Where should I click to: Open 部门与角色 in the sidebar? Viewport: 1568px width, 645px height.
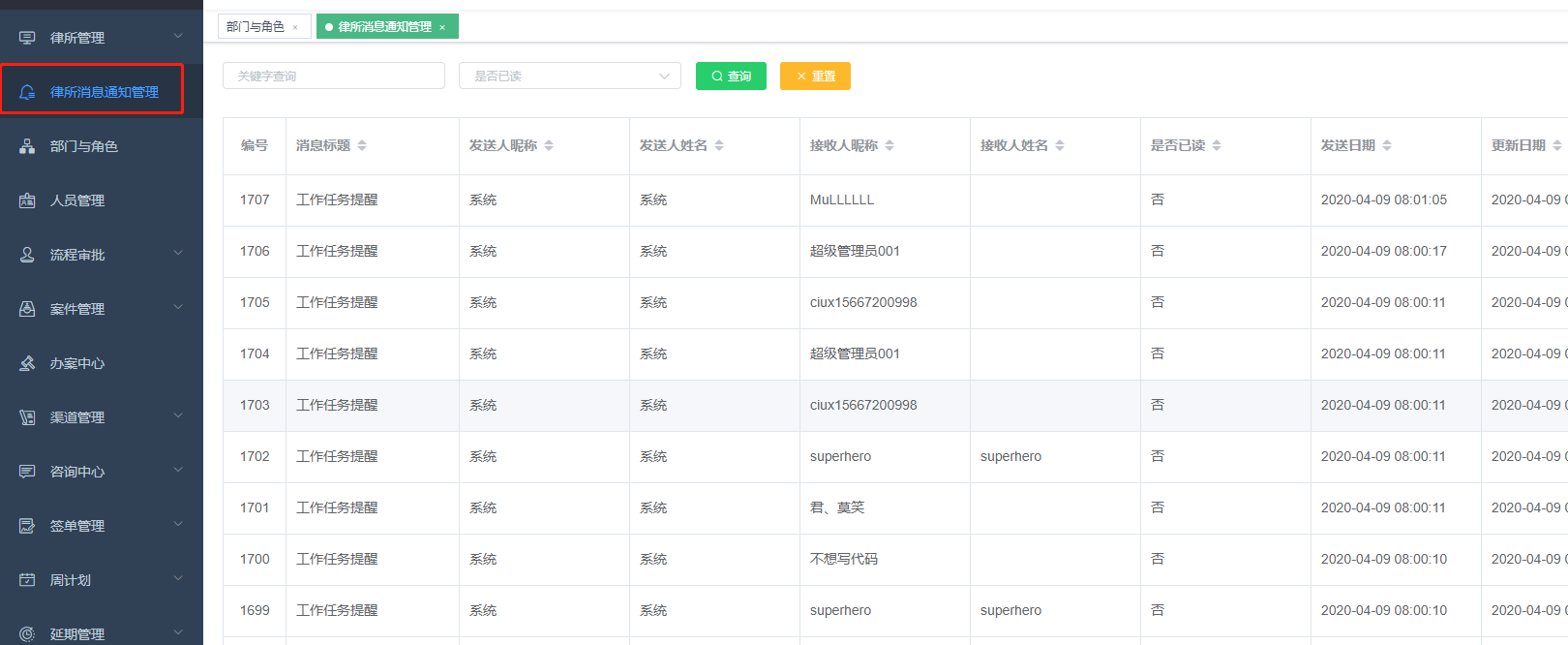click(102, 146)
